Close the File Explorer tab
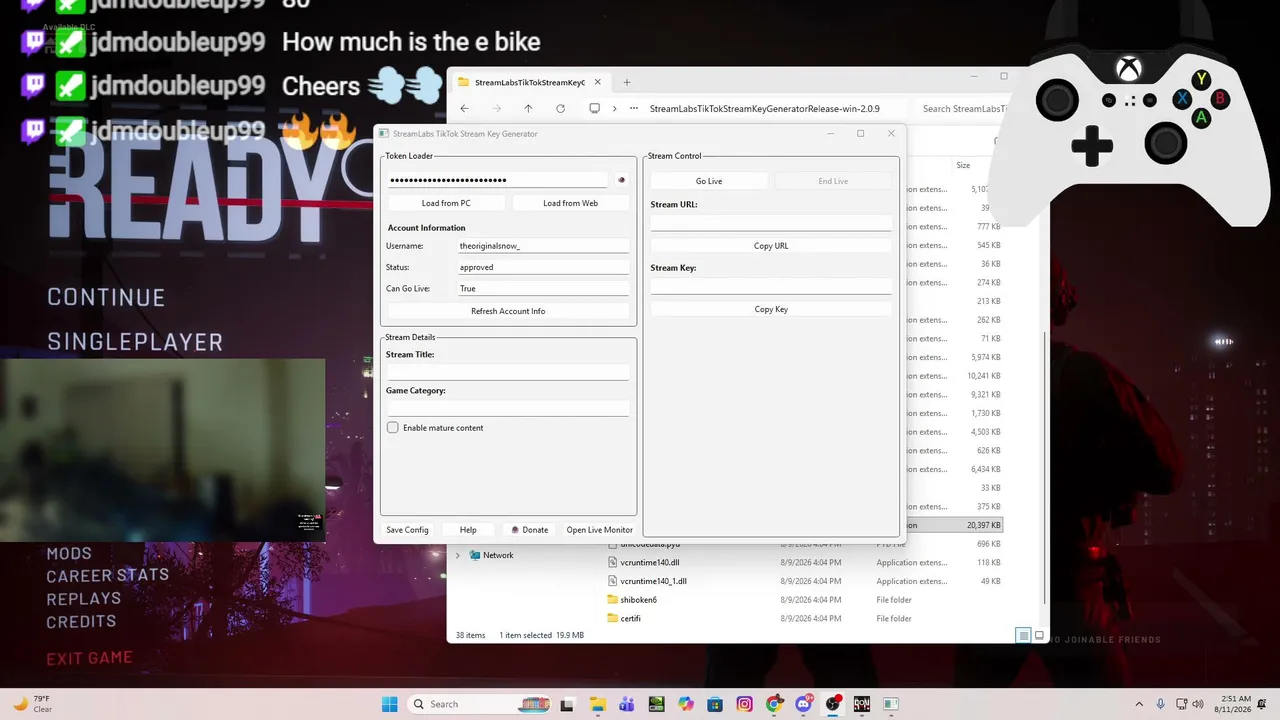 coord(597,82)
